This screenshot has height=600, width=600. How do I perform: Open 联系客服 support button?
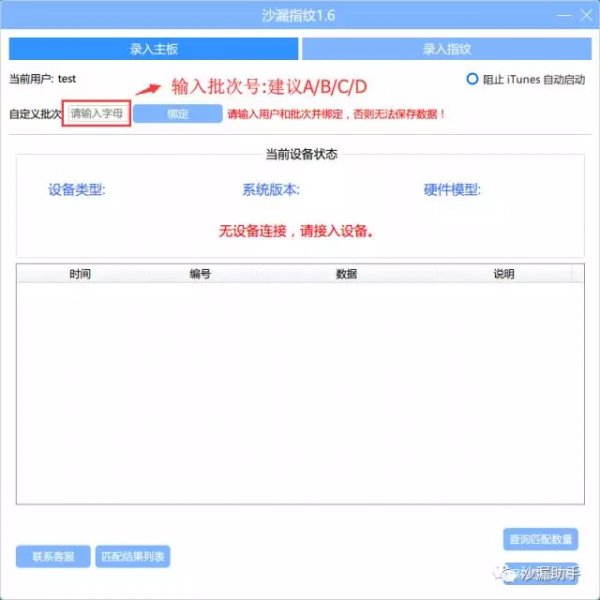53,556
